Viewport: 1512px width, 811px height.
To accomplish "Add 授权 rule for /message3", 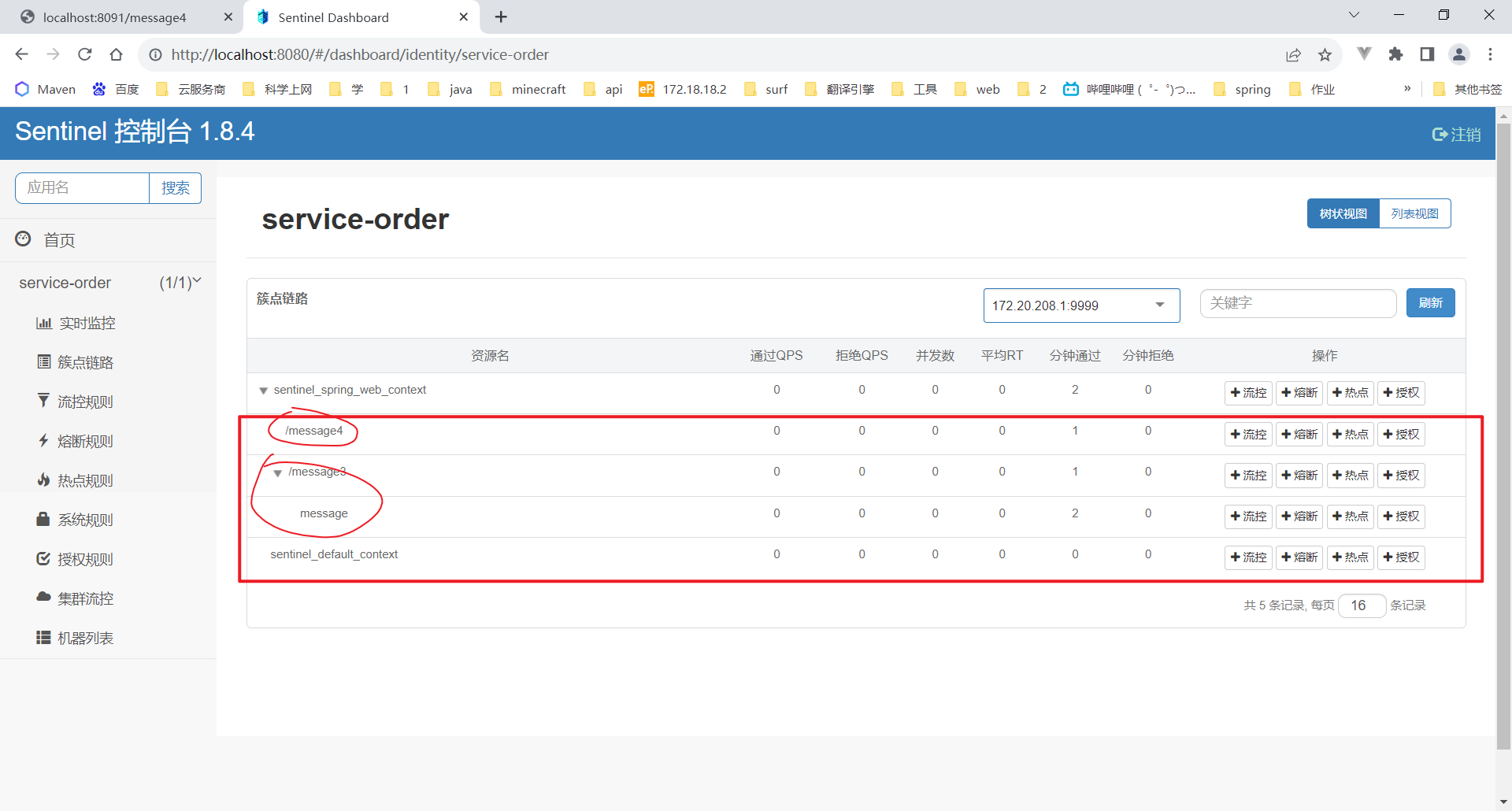I will (1401, 476).
